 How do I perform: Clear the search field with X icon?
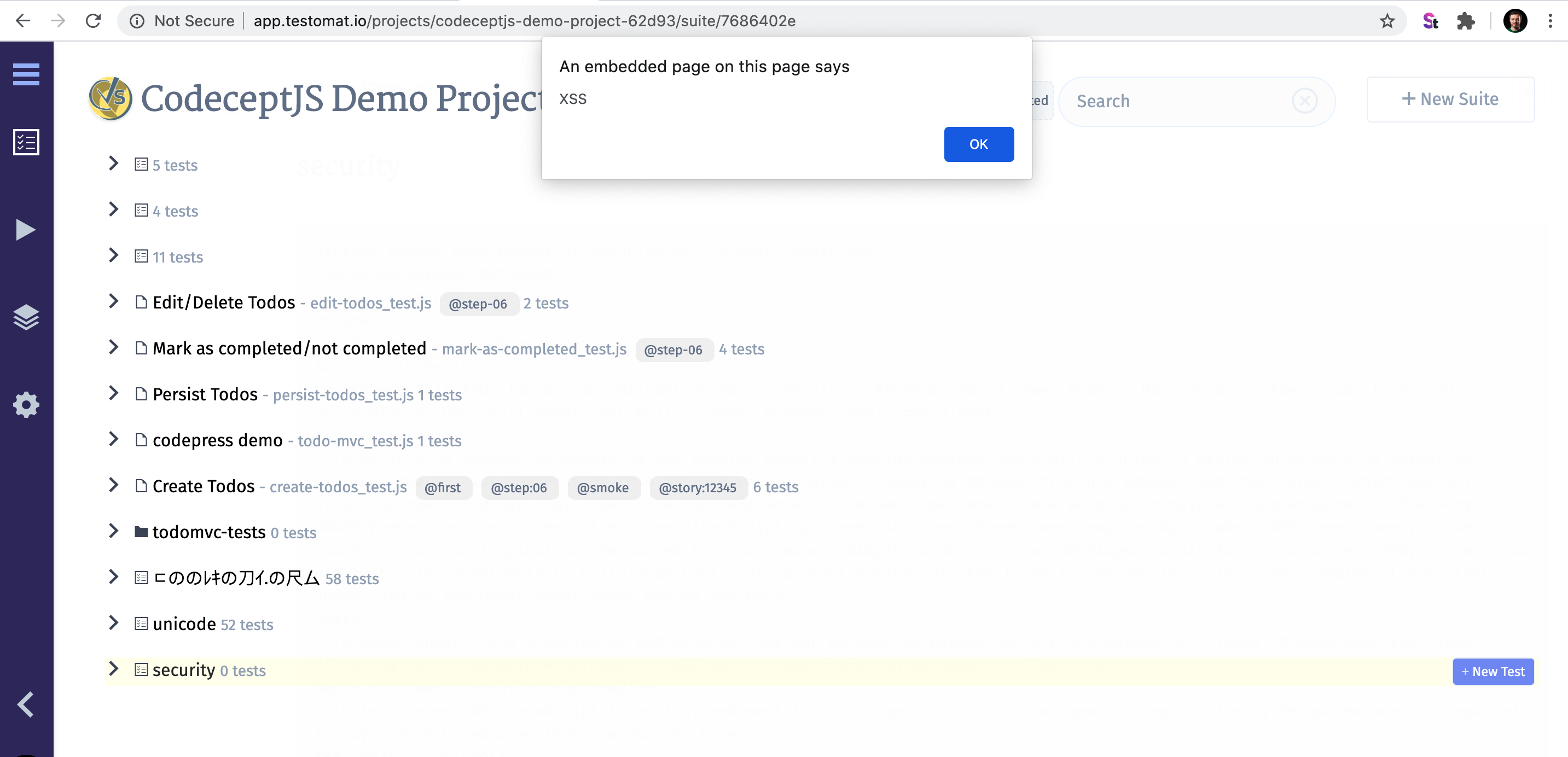click(x=1304, y=101)
